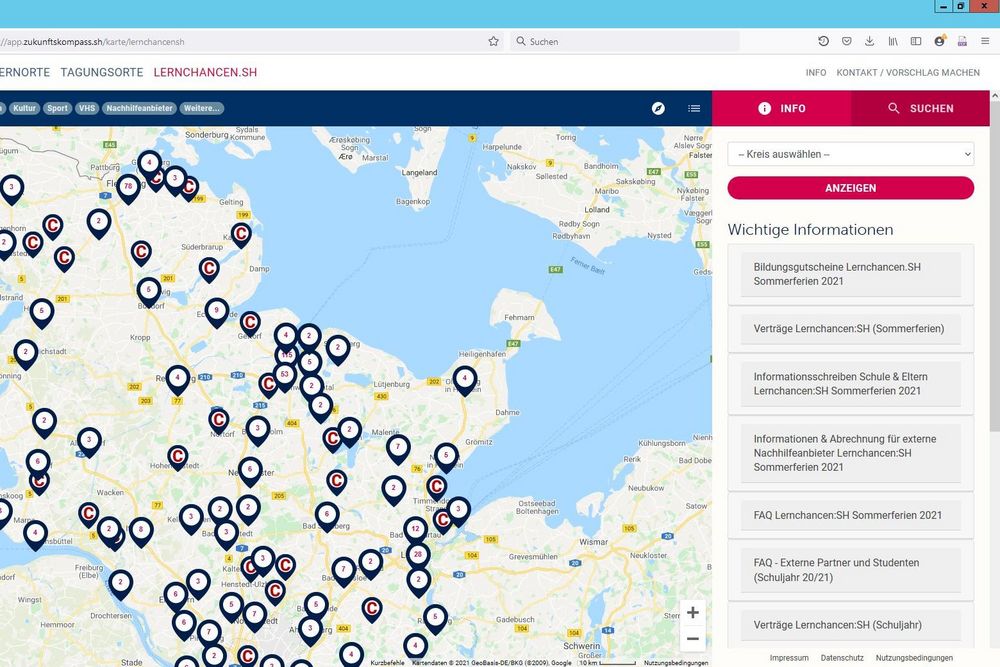
Task: Toggle the sidebar view icon
Action: (916, 41)
